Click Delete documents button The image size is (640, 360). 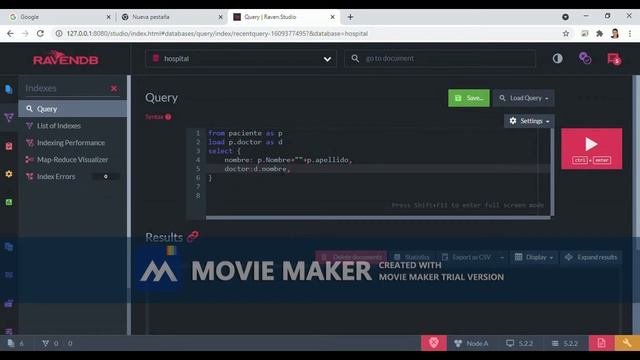tap(351, 257)
